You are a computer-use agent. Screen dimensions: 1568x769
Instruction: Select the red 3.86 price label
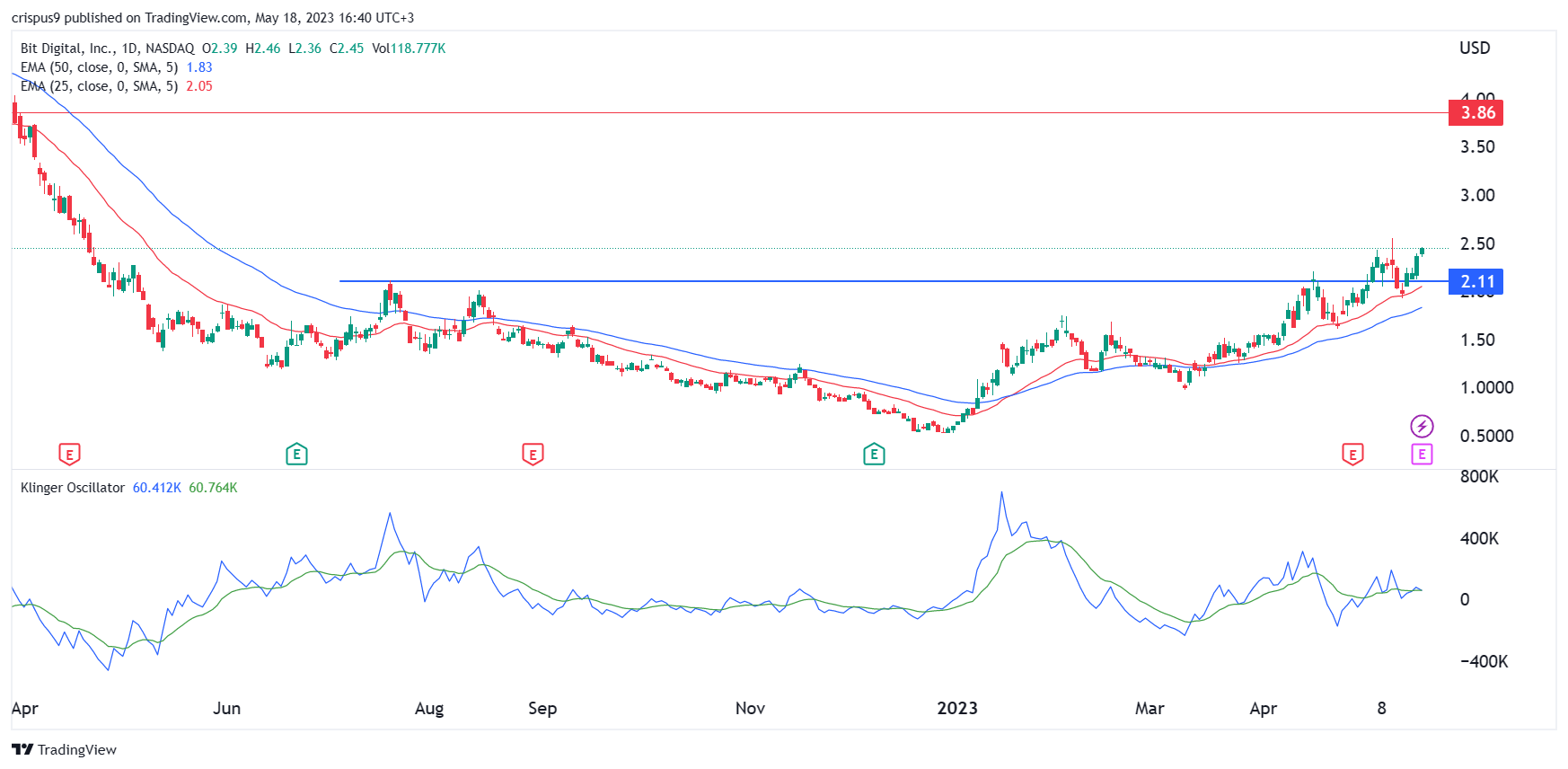point(1477,112)
